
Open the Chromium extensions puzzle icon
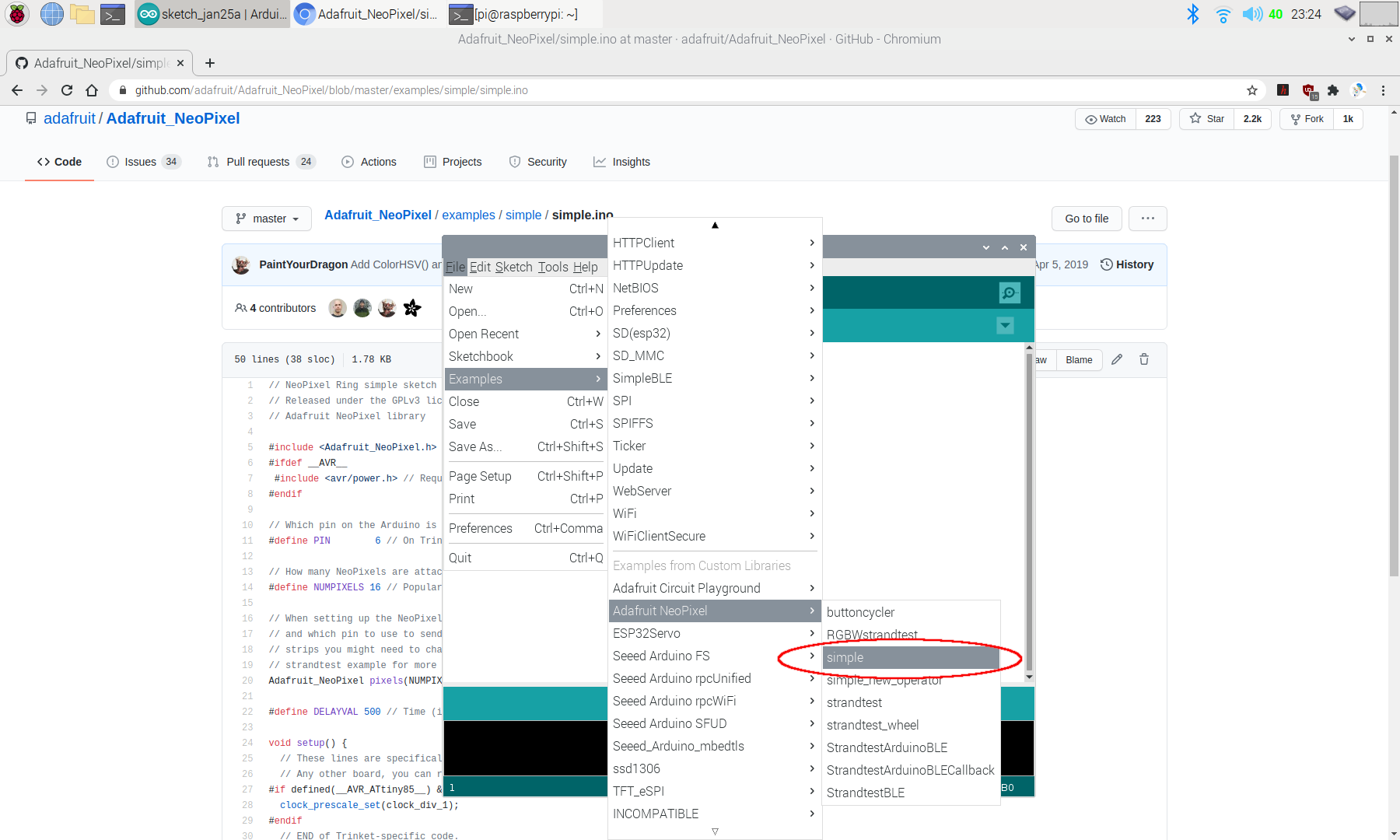tap(1333, 90)
